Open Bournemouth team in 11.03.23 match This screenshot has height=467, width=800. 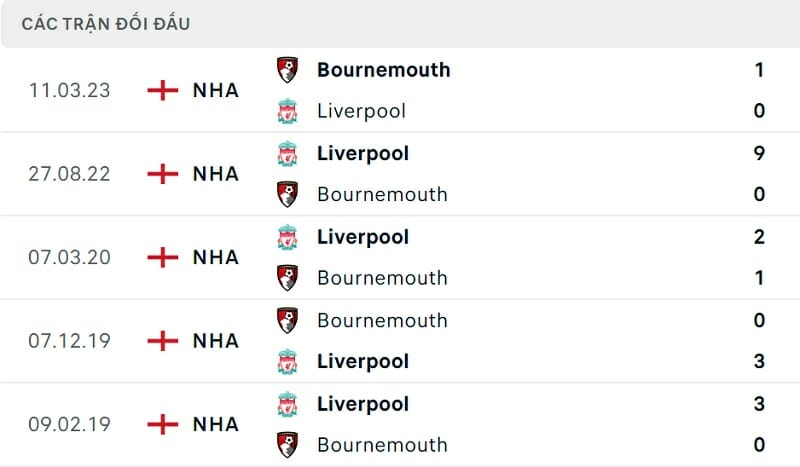[383, 70]
